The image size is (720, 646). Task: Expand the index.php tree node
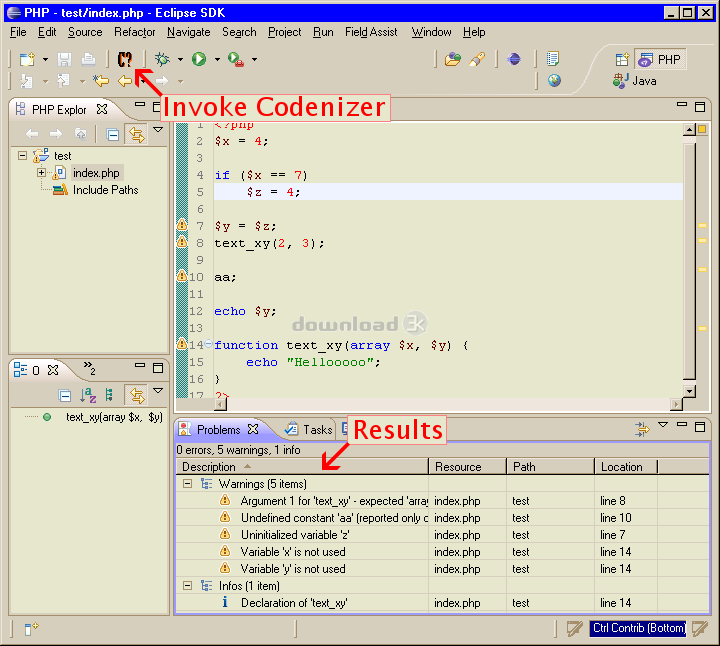point(41,173)
